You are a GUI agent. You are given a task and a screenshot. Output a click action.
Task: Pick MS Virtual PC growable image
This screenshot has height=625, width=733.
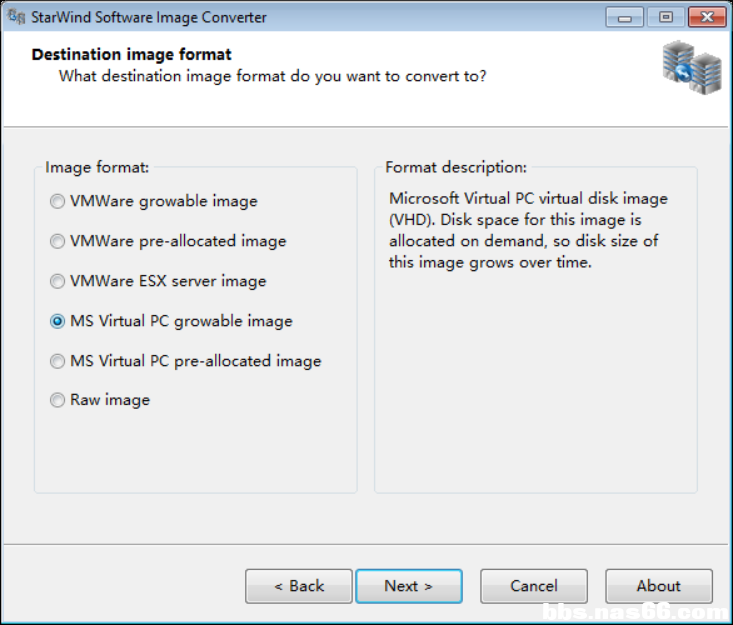[58, 321]
